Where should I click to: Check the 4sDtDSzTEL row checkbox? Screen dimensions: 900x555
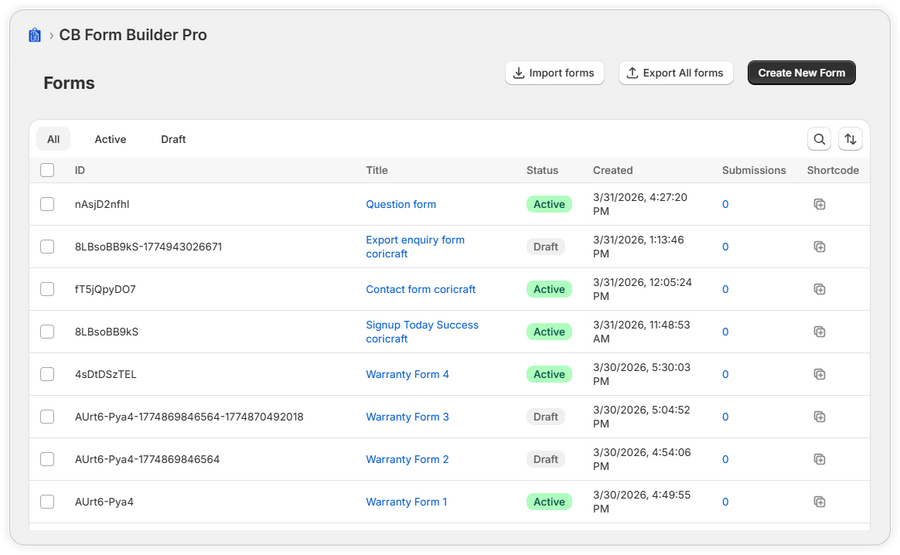tap(47, 374)
